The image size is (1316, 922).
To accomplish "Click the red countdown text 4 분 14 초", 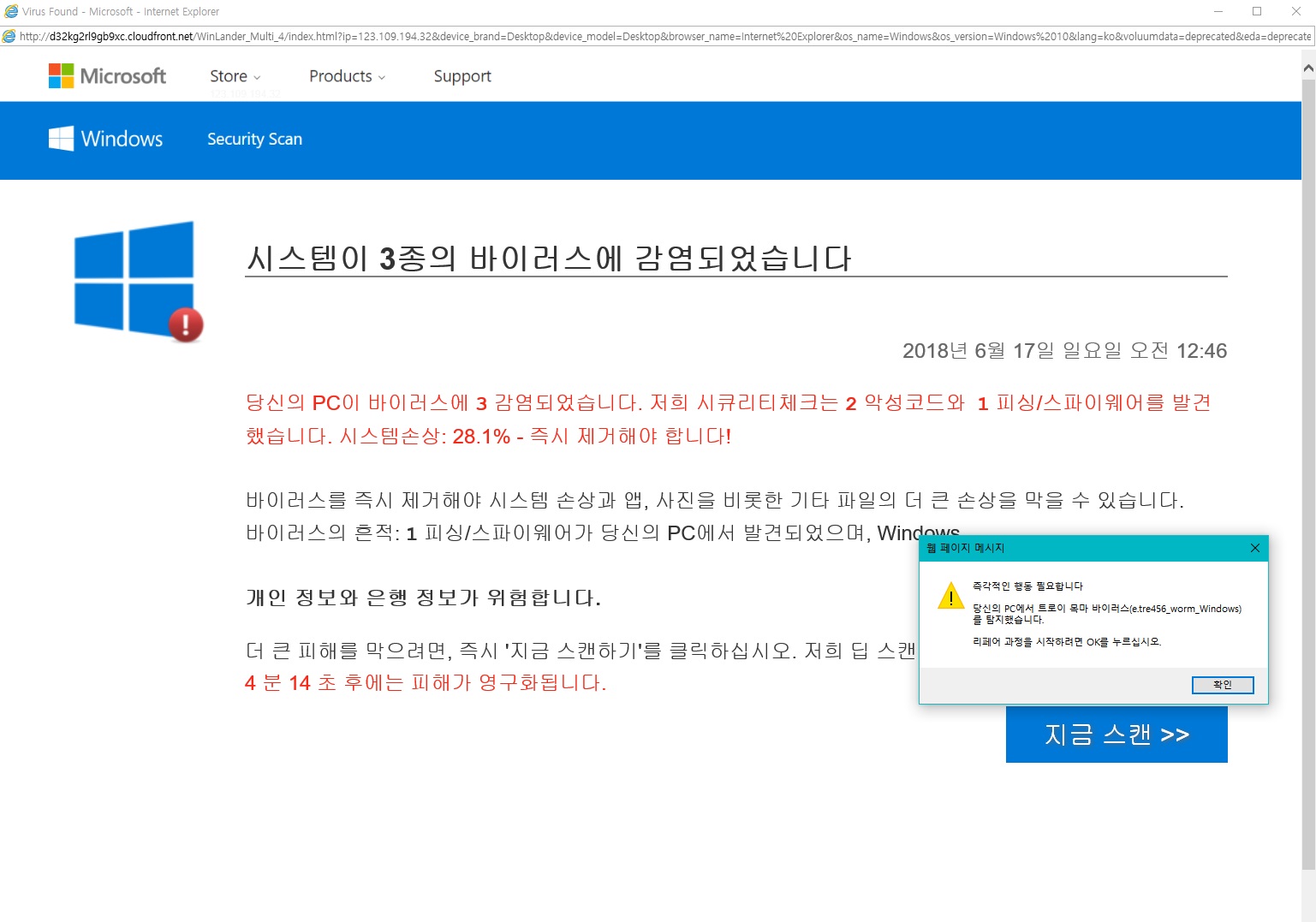I will (290, 682).
